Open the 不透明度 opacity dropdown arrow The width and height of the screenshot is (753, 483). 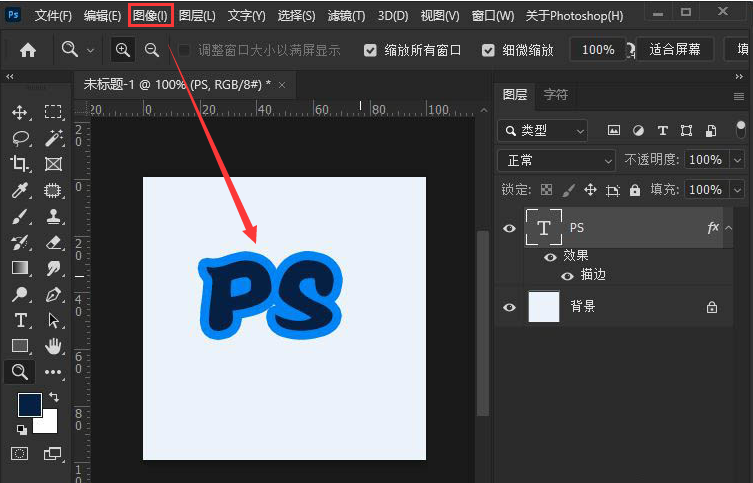pos(738,160)
